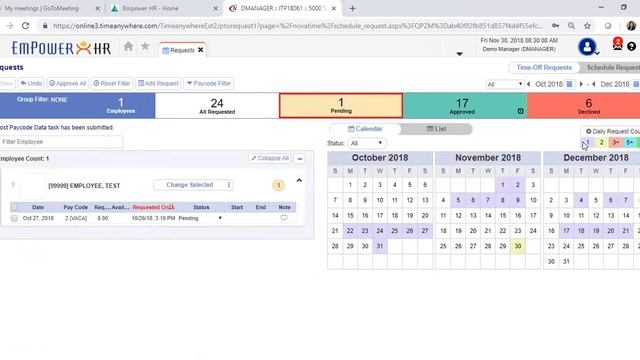Select December 17 in the calendar
The height and width of the screenshot is (360, 640).
tap(566, 231)
